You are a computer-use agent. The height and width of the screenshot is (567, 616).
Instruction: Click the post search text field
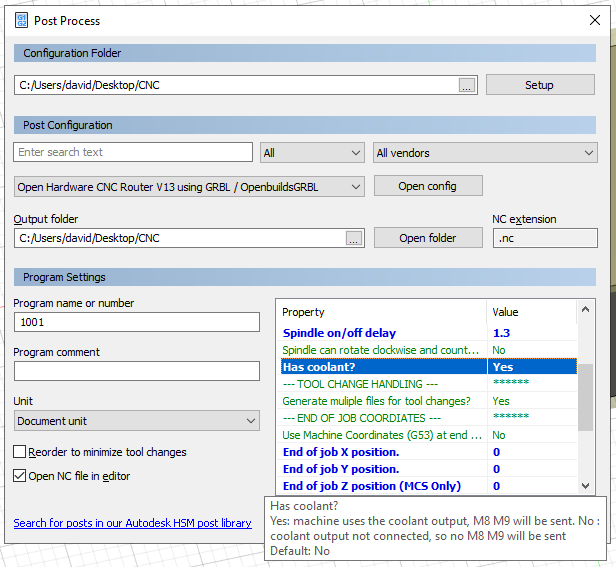133,152
